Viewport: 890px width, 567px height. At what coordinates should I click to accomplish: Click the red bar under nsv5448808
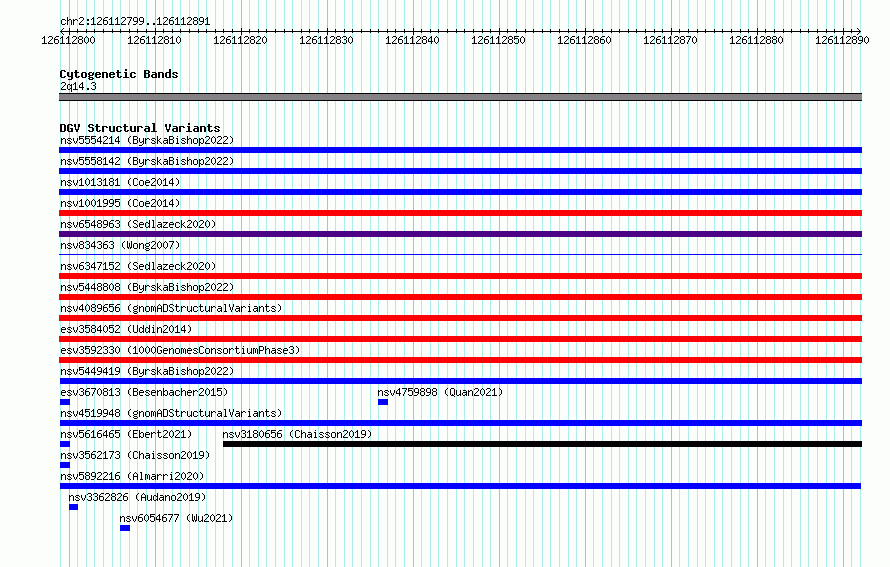pos(460,297)
